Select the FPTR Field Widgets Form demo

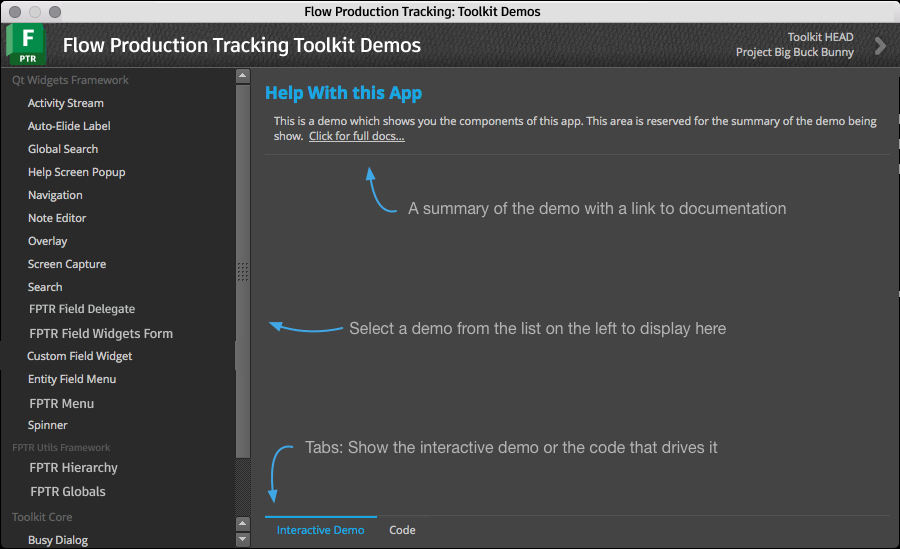click(101, 334)
